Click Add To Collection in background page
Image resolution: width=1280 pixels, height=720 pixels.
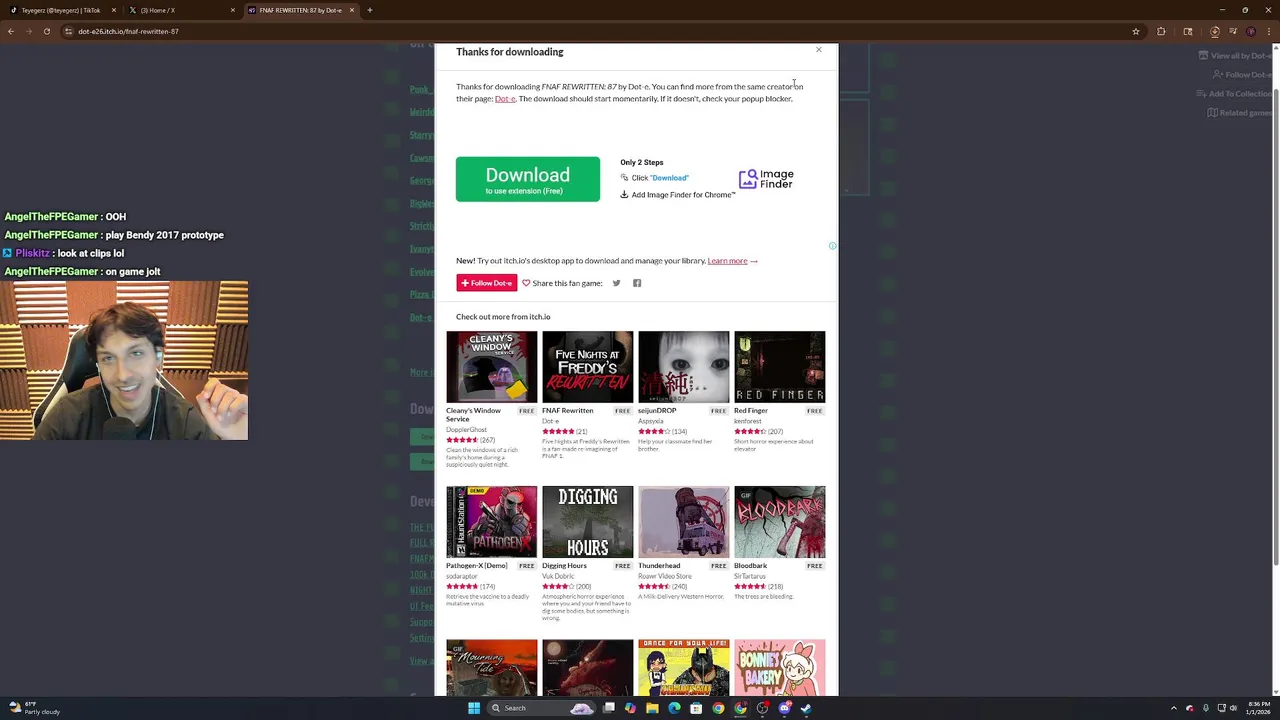coord(1234,94)
